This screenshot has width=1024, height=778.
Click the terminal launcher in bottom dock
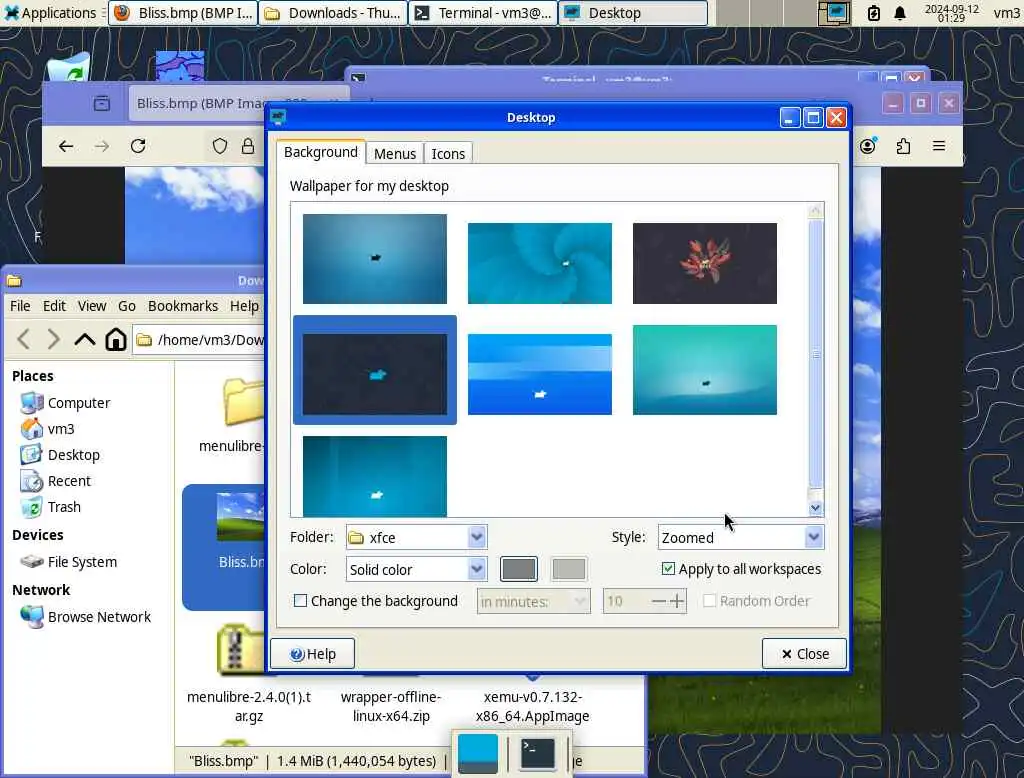click(537, 753)
